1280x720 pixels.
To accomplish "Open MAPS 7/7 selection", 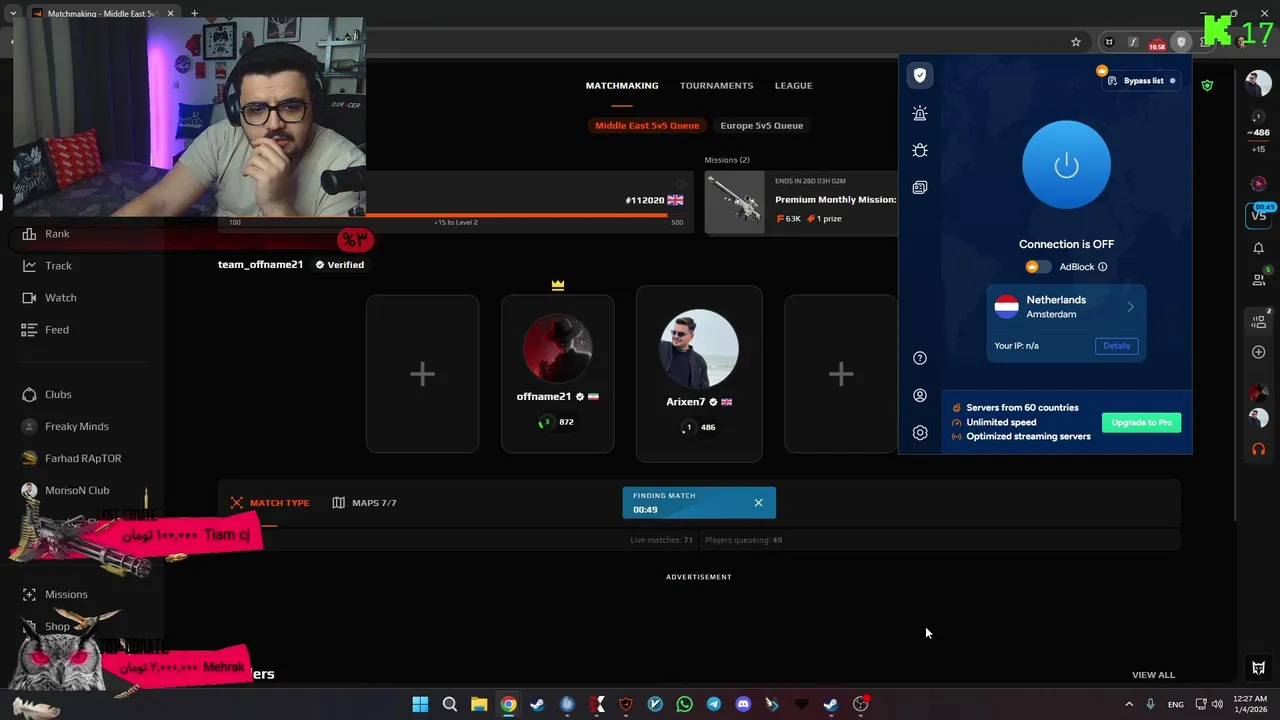I will (x=365, y=503).
